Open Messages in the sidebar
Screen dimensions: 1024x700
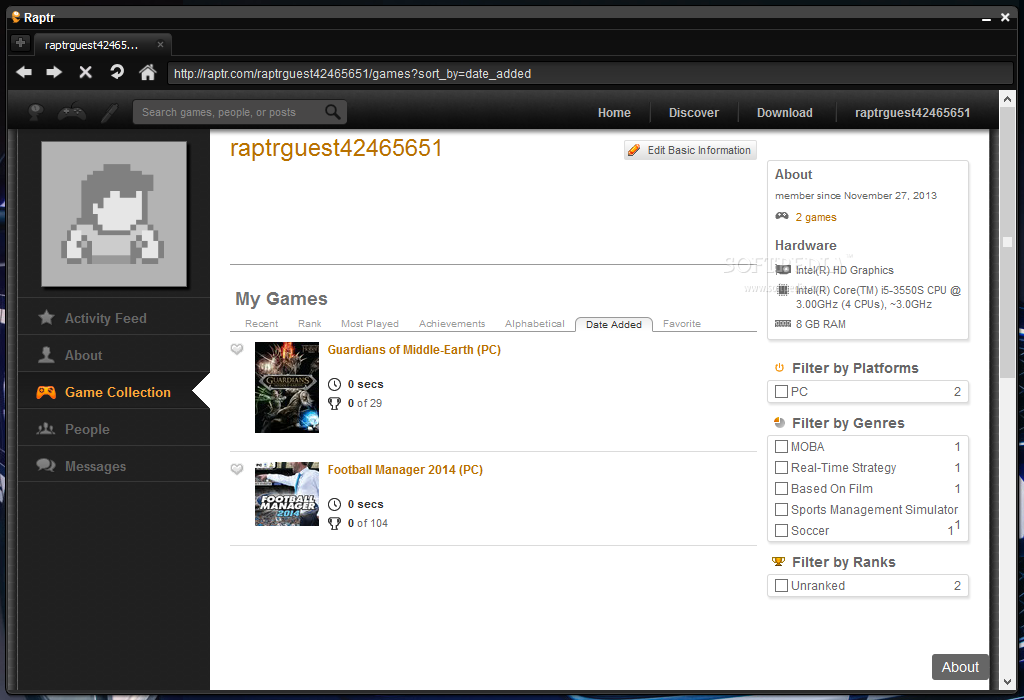(x=114, y=466)
